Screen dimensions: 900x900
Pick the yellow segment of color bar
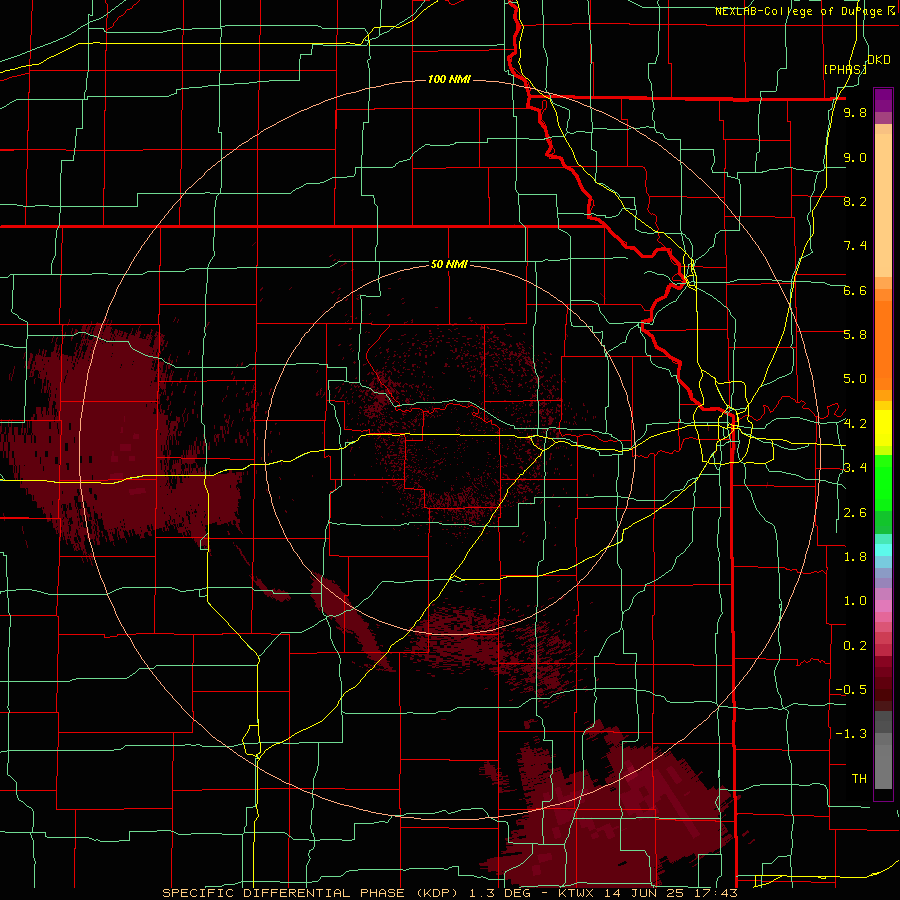point(883,428)
